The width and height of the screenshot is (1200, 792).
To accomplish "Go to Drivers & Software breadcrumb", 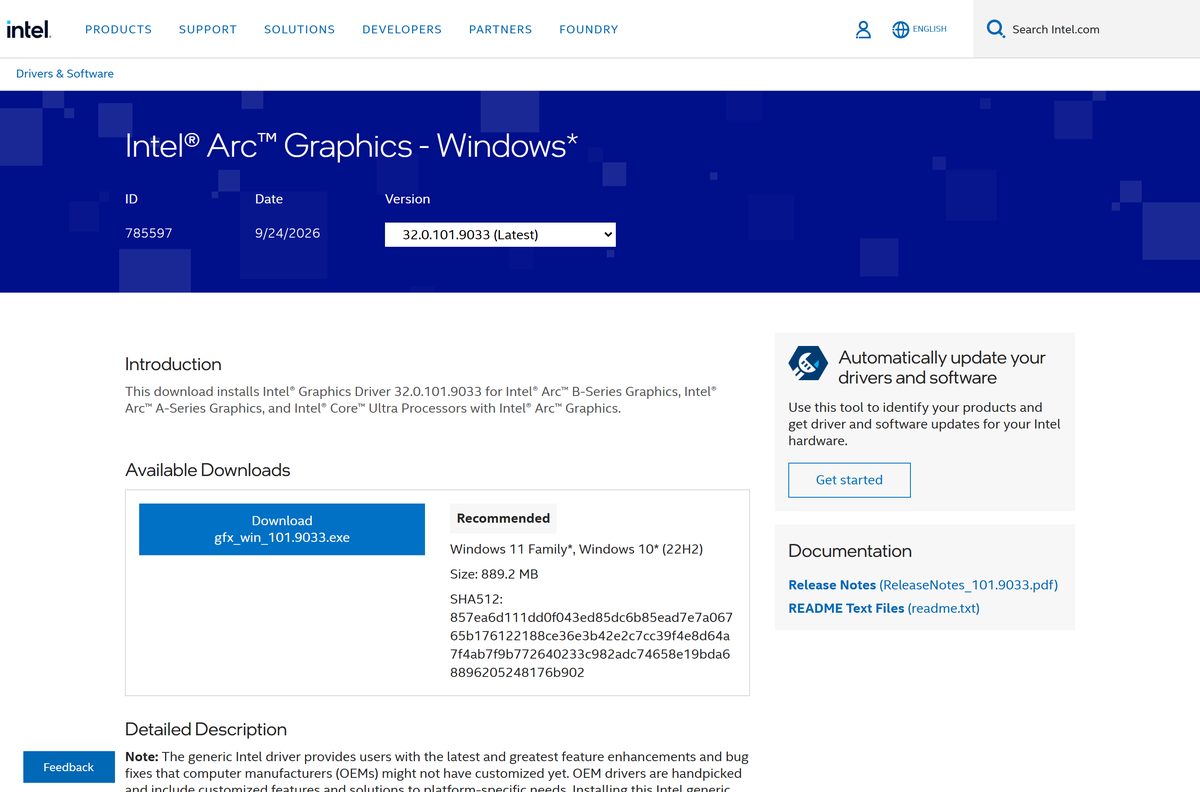I will tap(65, 74).
